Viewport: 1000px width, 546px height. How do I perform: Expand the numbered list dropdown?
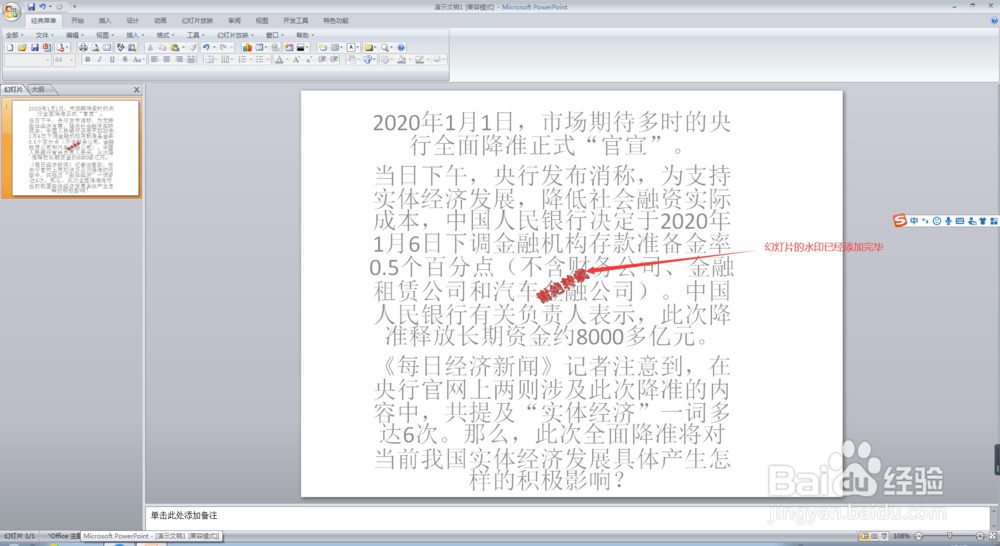(x=251, y=59)
